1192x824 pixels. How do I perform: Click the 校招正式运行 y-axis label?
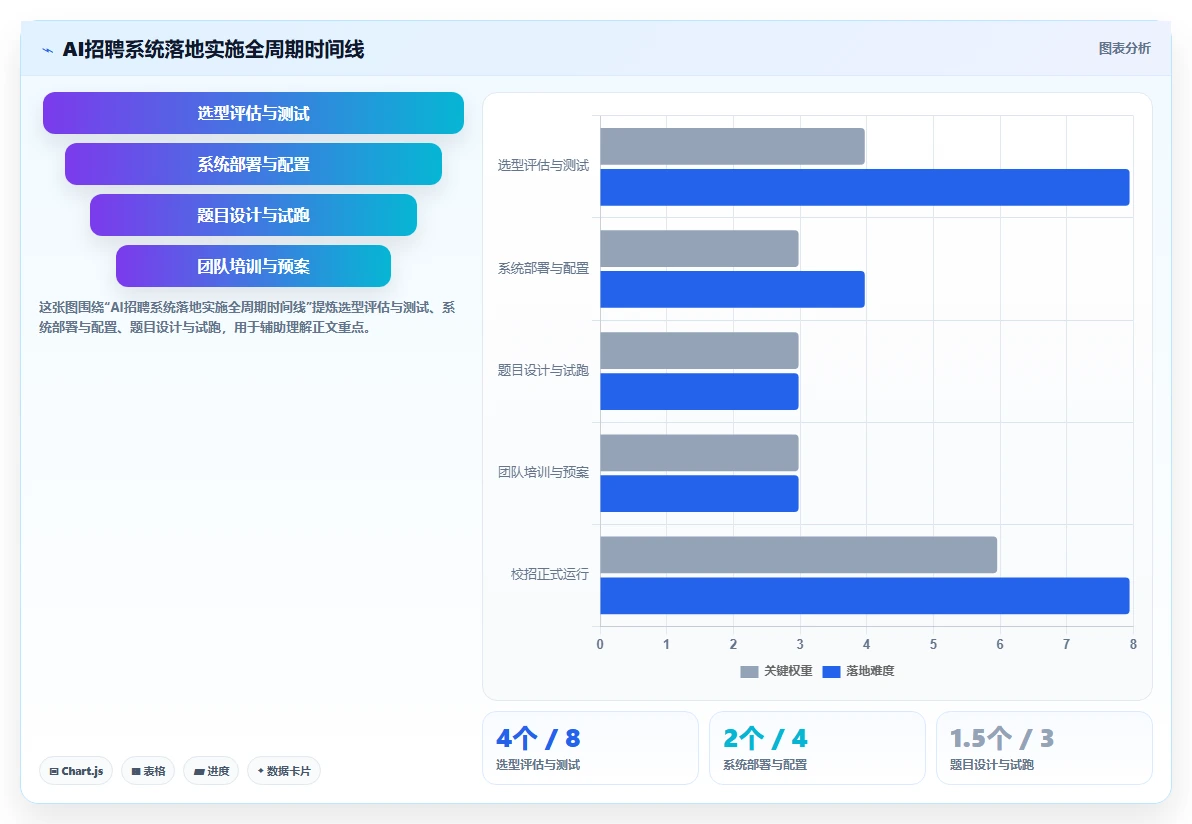(x=550, y=575)
